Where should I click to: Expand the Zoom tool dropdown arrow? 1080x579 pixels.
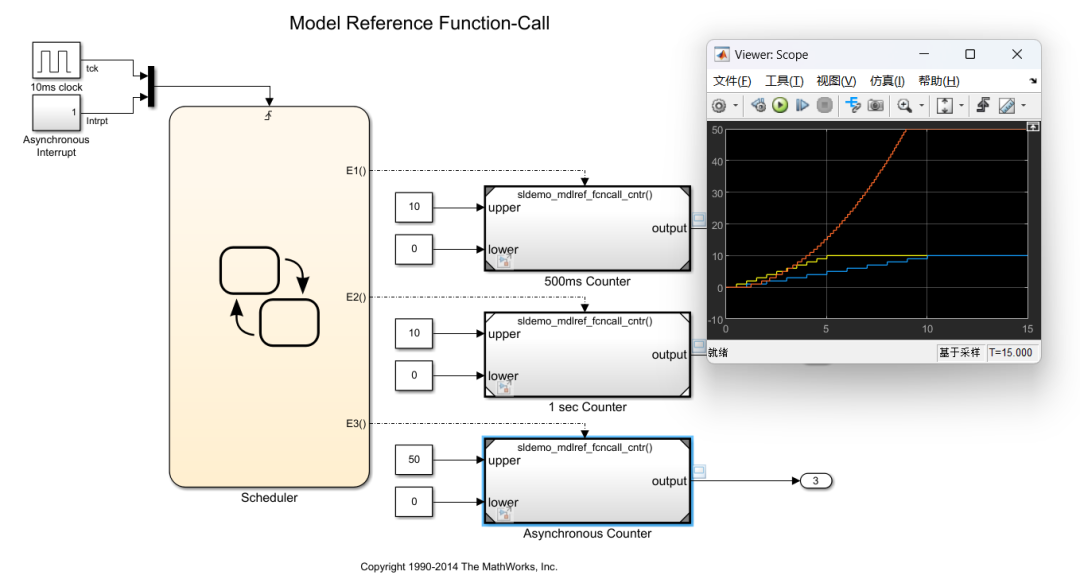pyautogui.click(x=922, y=105)
